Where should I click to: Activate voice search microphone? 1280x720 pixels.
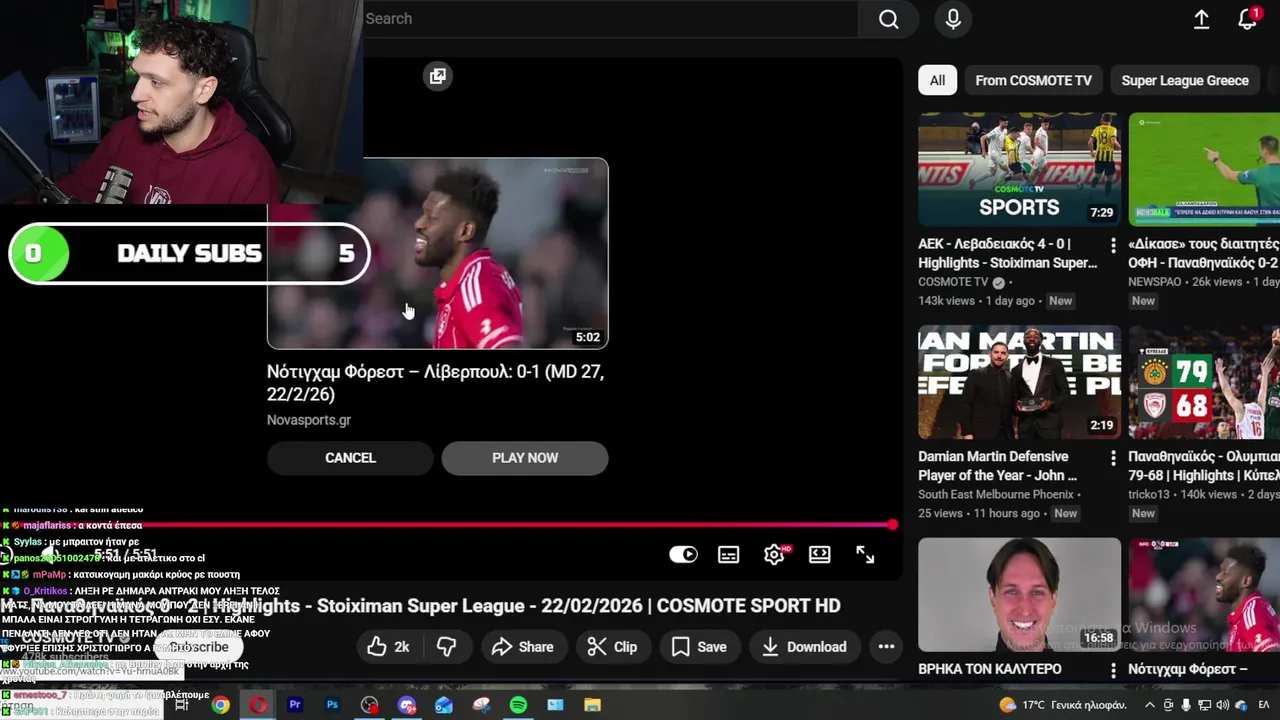tap(953, 19)
